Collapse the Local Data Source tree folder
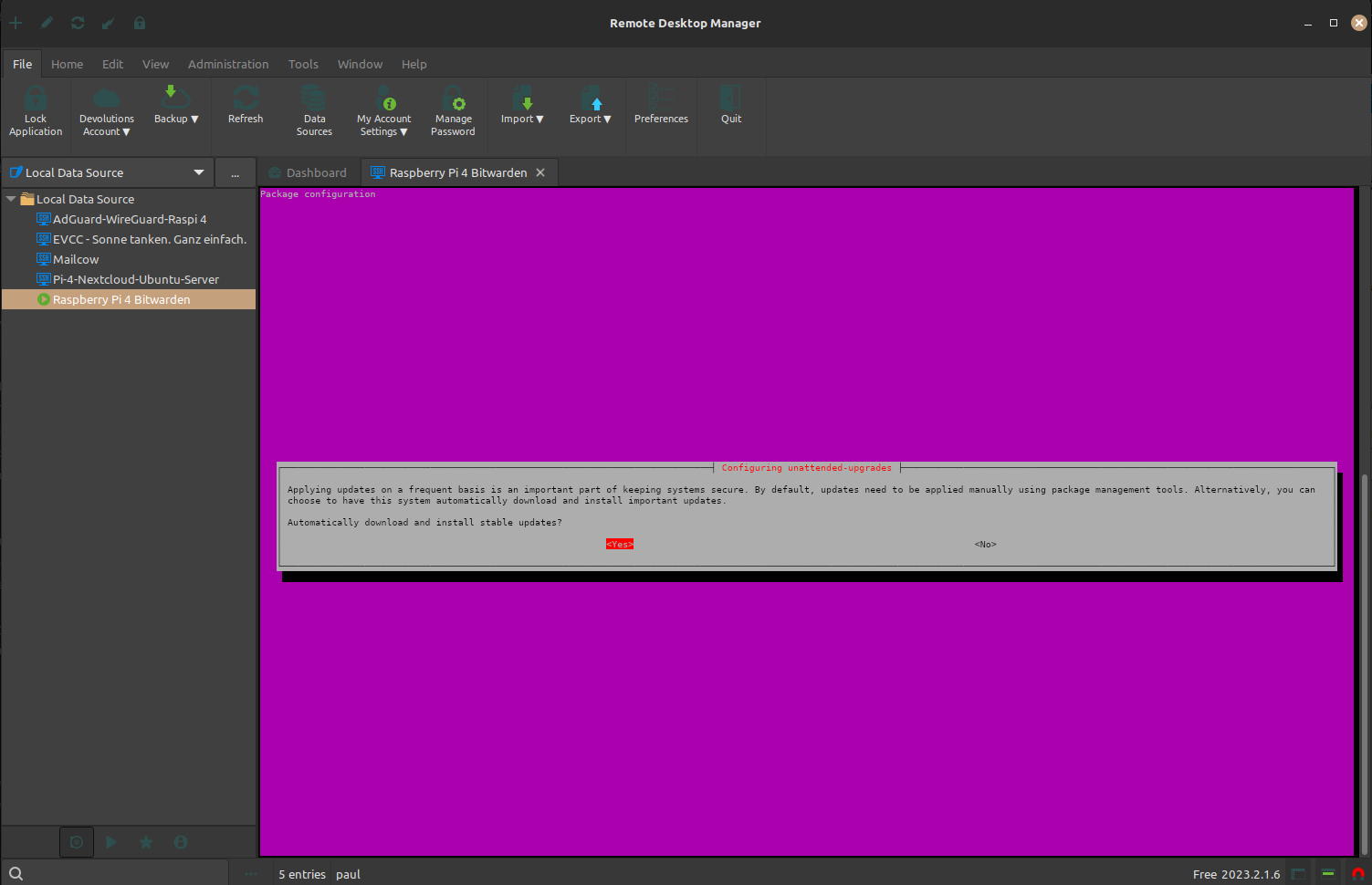 click(x=11, y=199)
